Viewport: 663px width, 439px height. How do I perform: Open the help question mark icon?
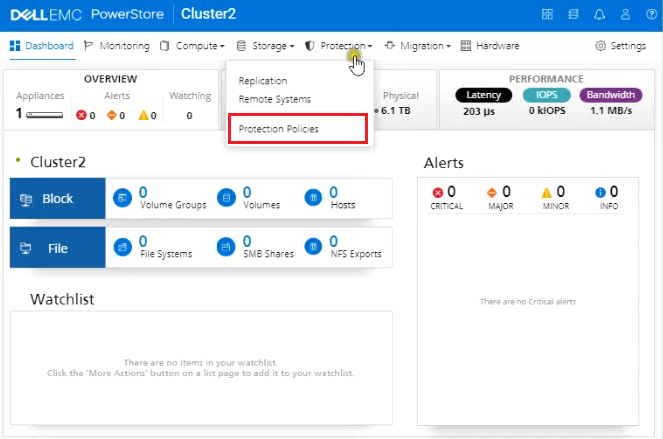coord(649,14)
